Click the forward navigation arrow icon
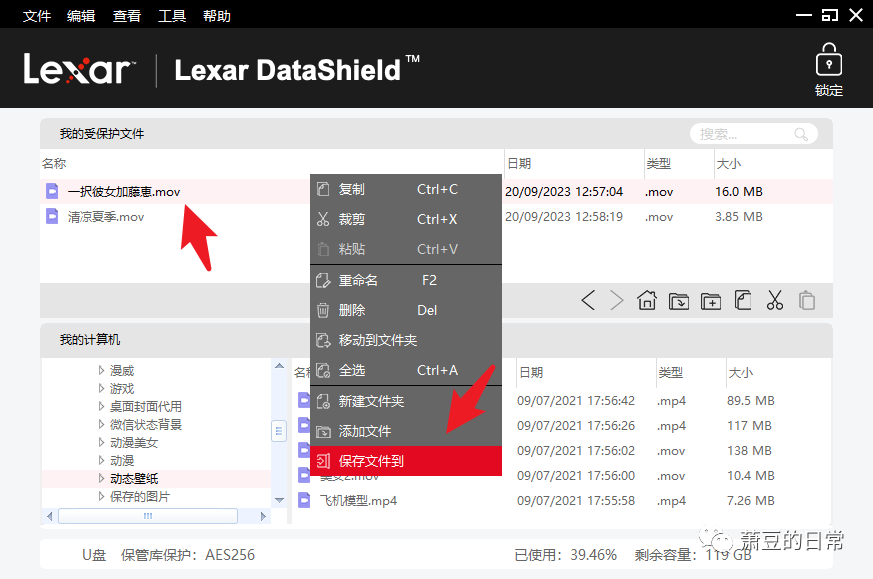This screenshot has height=579, width=873. coord(617,300)
